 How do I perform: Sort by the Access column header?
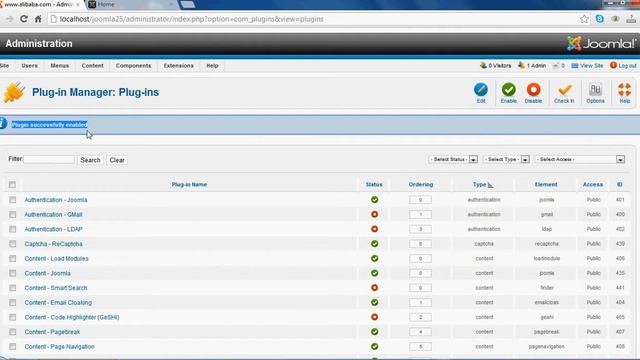point(593,184)
